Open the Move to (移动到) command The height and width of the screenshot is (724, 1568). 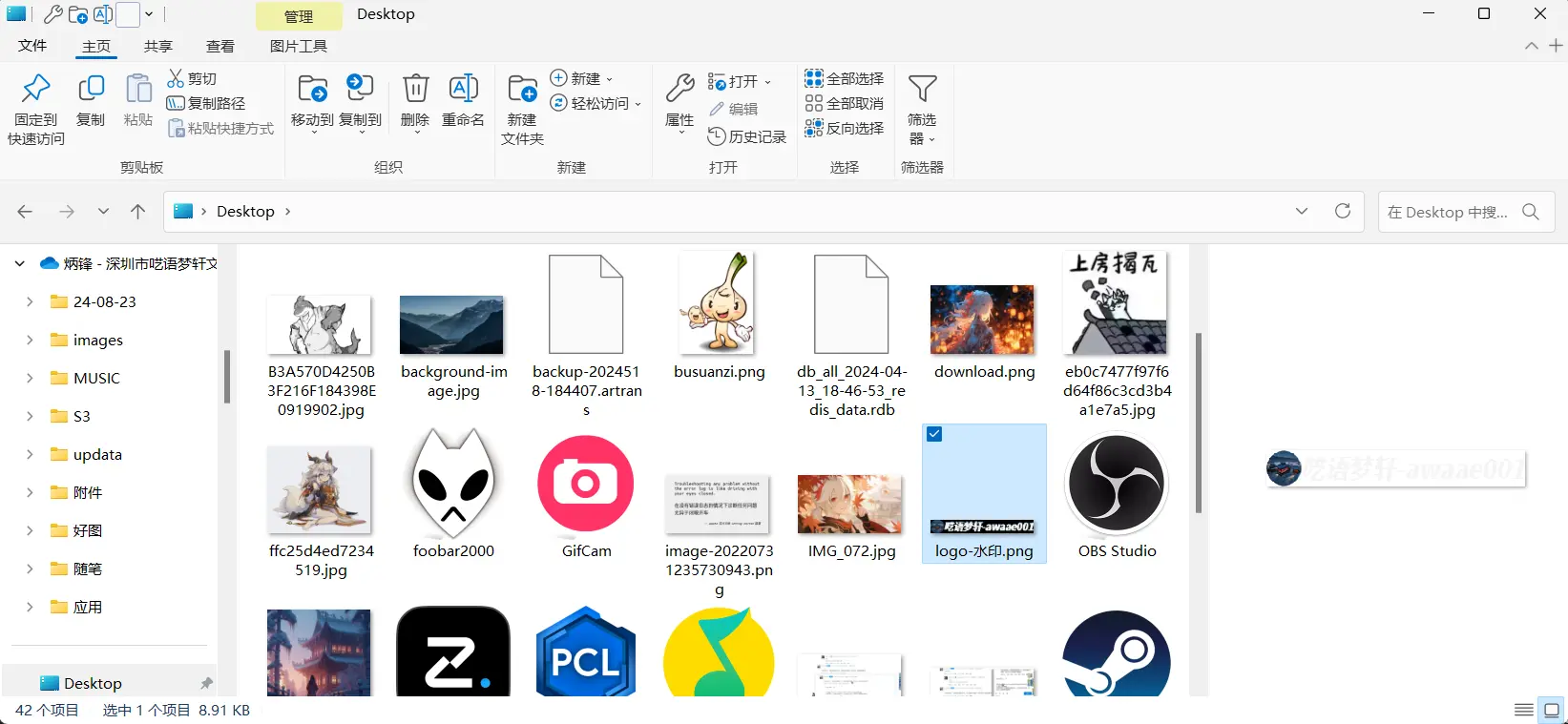(312, 101)
